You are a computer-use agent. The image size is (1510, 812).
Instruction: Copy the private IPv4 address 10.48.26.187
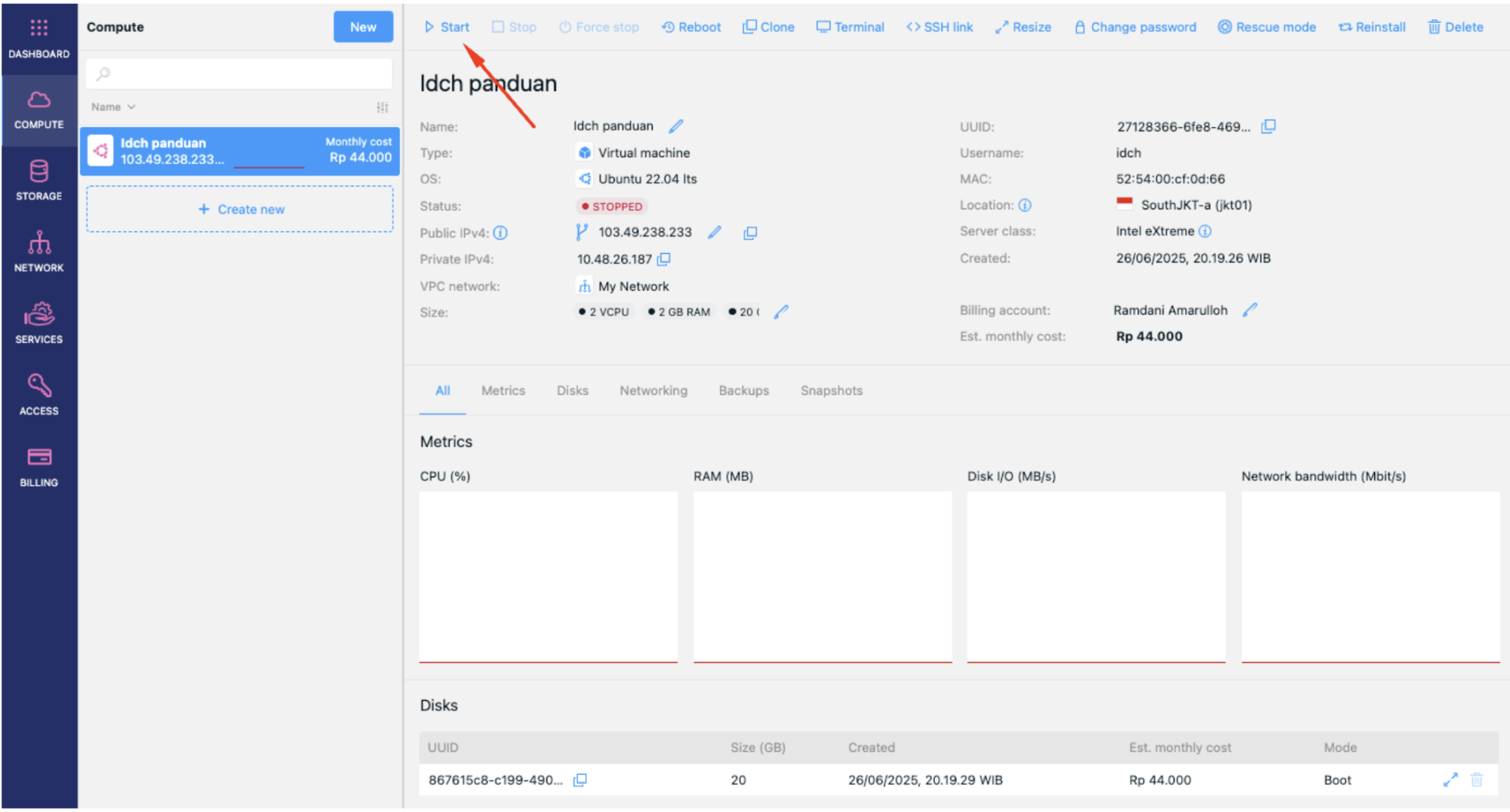(x=665, y=259)
